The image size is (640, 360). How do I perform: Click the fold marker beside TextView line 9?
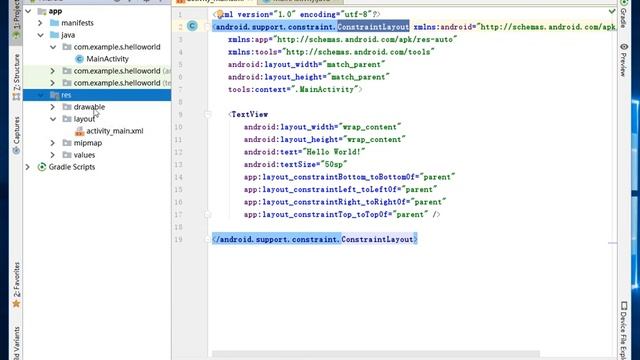tap(208, 115)
